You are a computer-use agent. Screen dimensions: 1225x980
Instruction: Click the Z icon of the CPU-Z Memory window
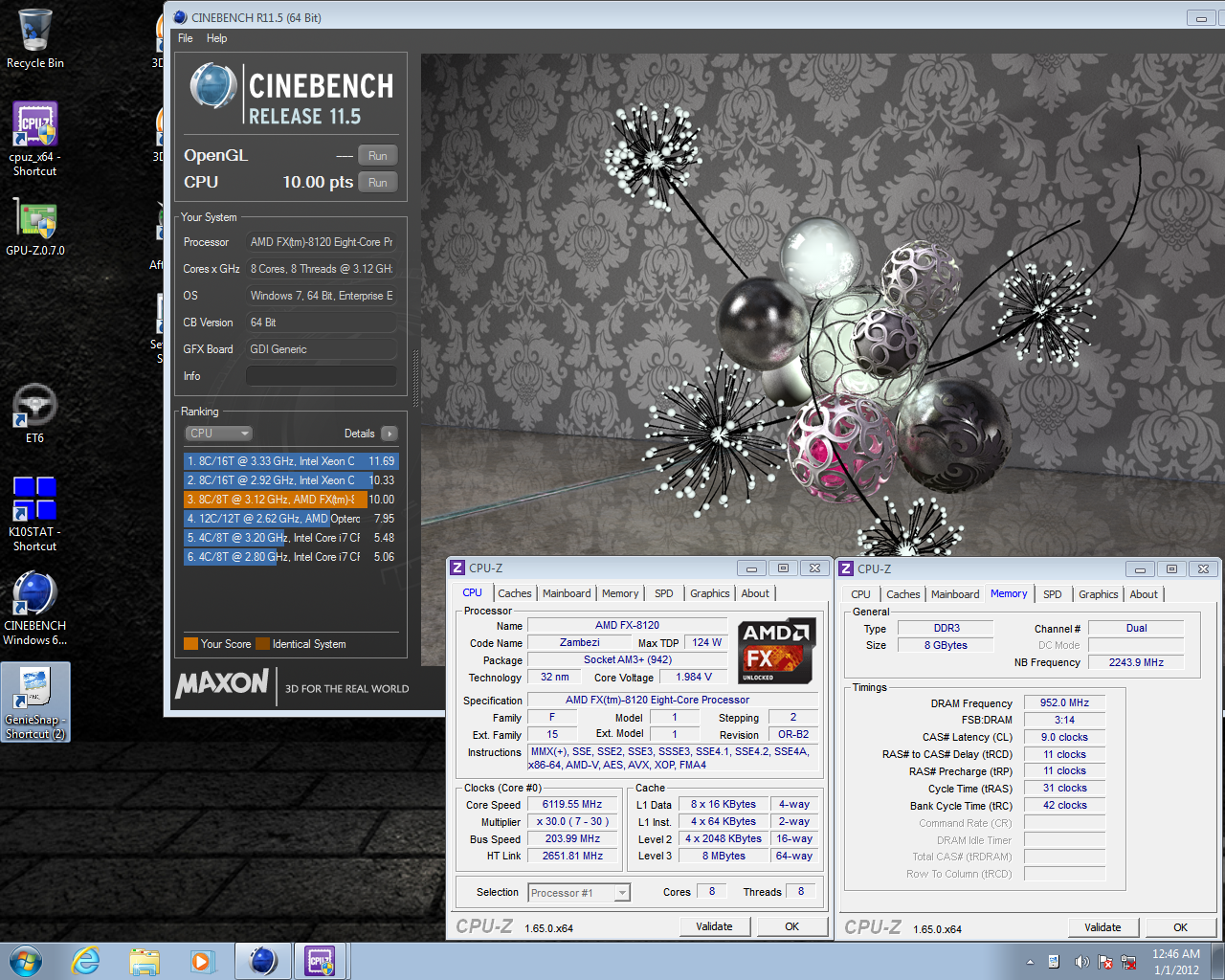click(x=846, y=568)
